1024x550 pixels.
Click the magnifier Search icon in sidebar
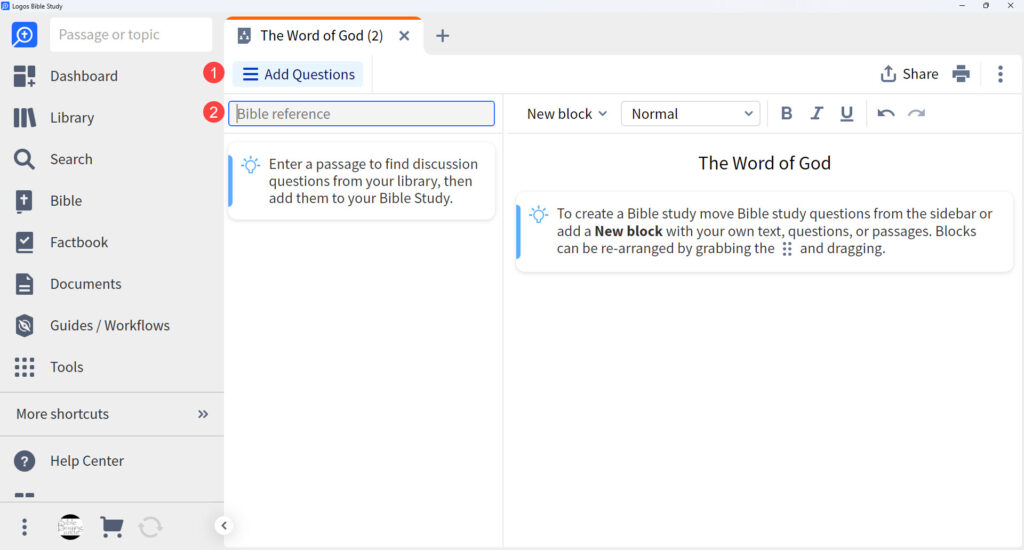pyautogui.click(x=24, y=159)
